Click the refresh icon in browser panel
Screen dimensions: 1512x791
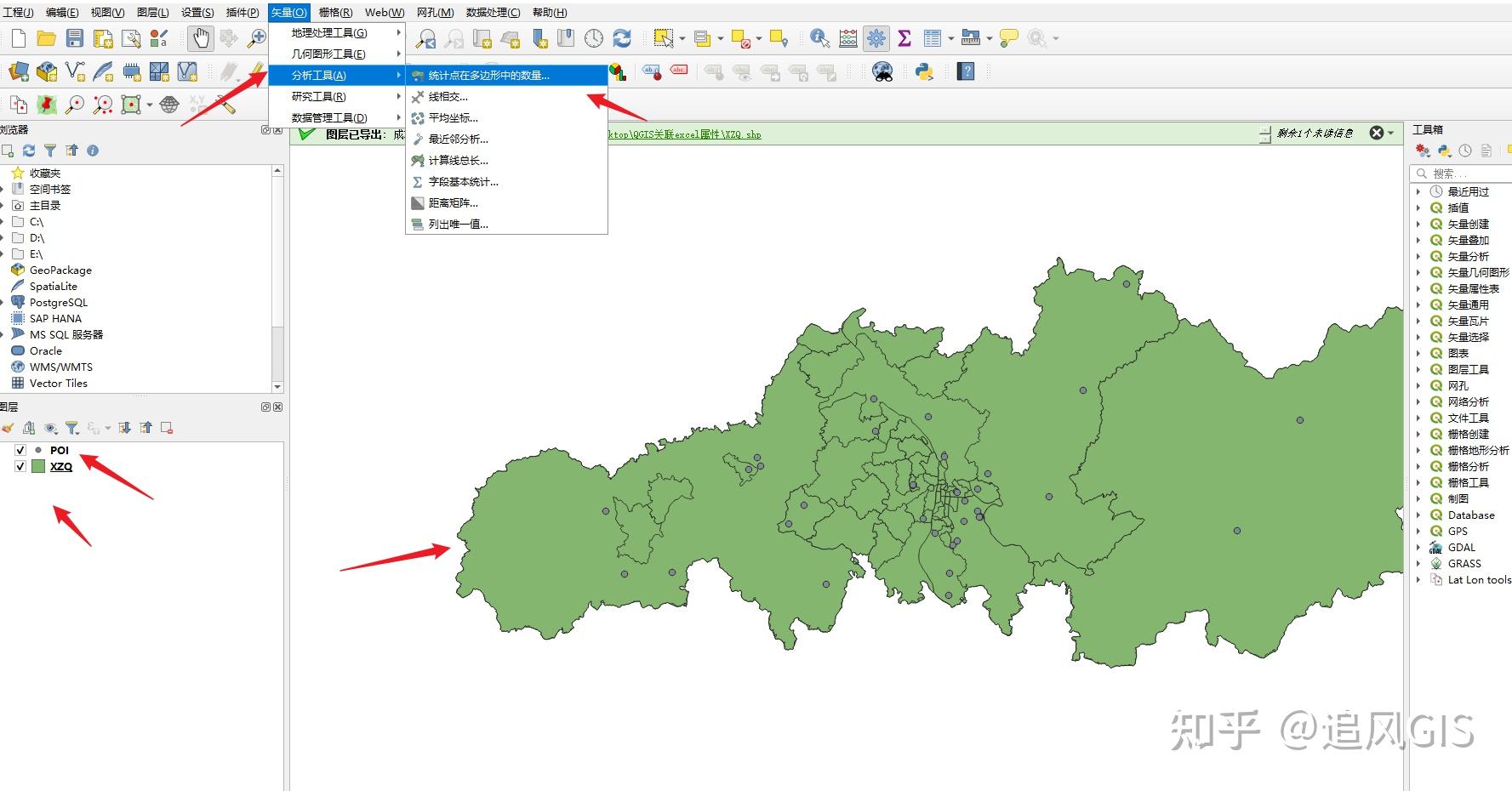tap(29, 151)
